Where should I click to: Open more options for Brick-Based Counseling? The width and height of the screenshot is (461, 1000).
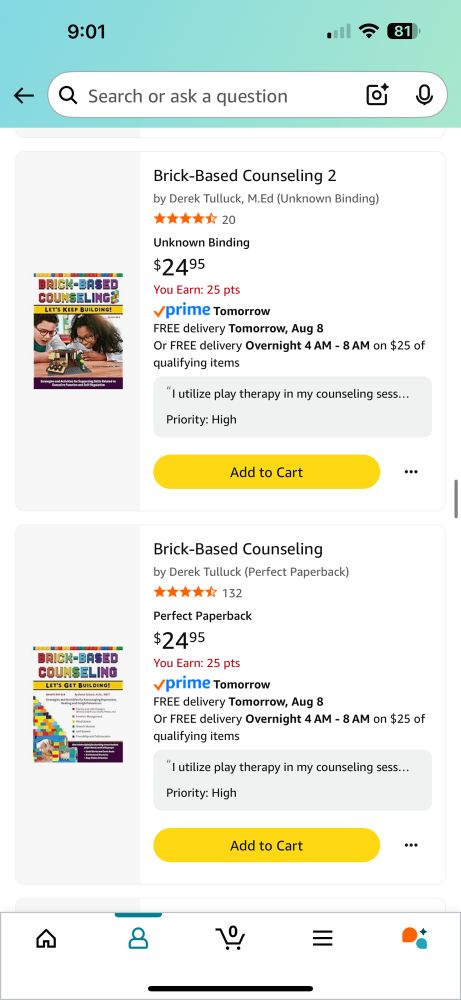point(411,845)
